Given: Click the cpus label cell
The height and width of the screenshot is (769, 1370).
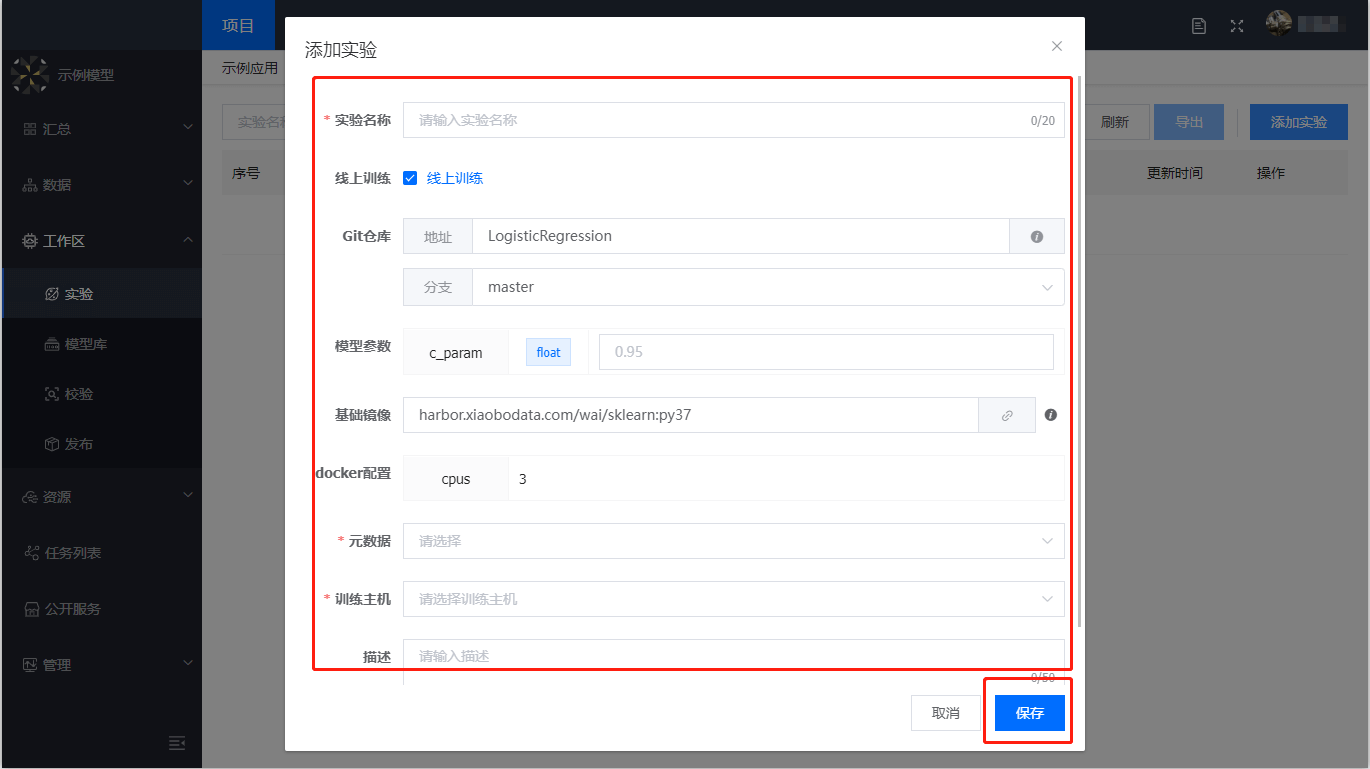Looking at the screenshot, I should (456, 479).
